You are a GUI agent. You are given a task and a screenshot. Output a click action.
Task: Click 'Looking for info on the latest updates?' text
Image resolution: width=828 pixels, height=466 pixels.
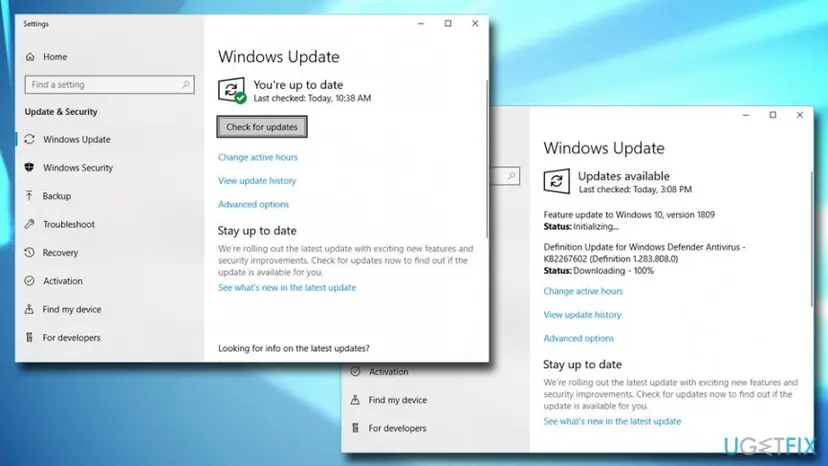pyautogui.click(x=294, y=348)
